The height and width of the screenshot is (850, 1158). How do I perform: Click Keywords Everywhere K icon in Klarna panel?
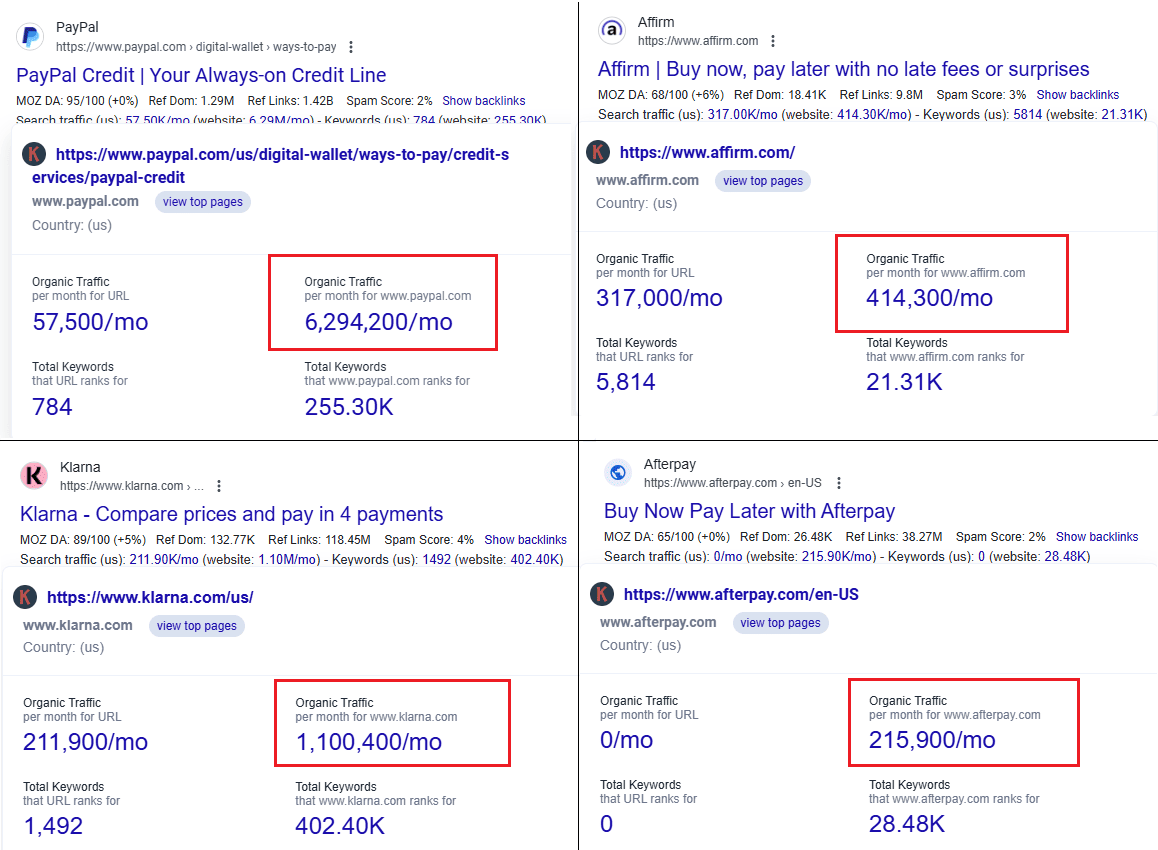pyautogui.click(x=25, y=597)
